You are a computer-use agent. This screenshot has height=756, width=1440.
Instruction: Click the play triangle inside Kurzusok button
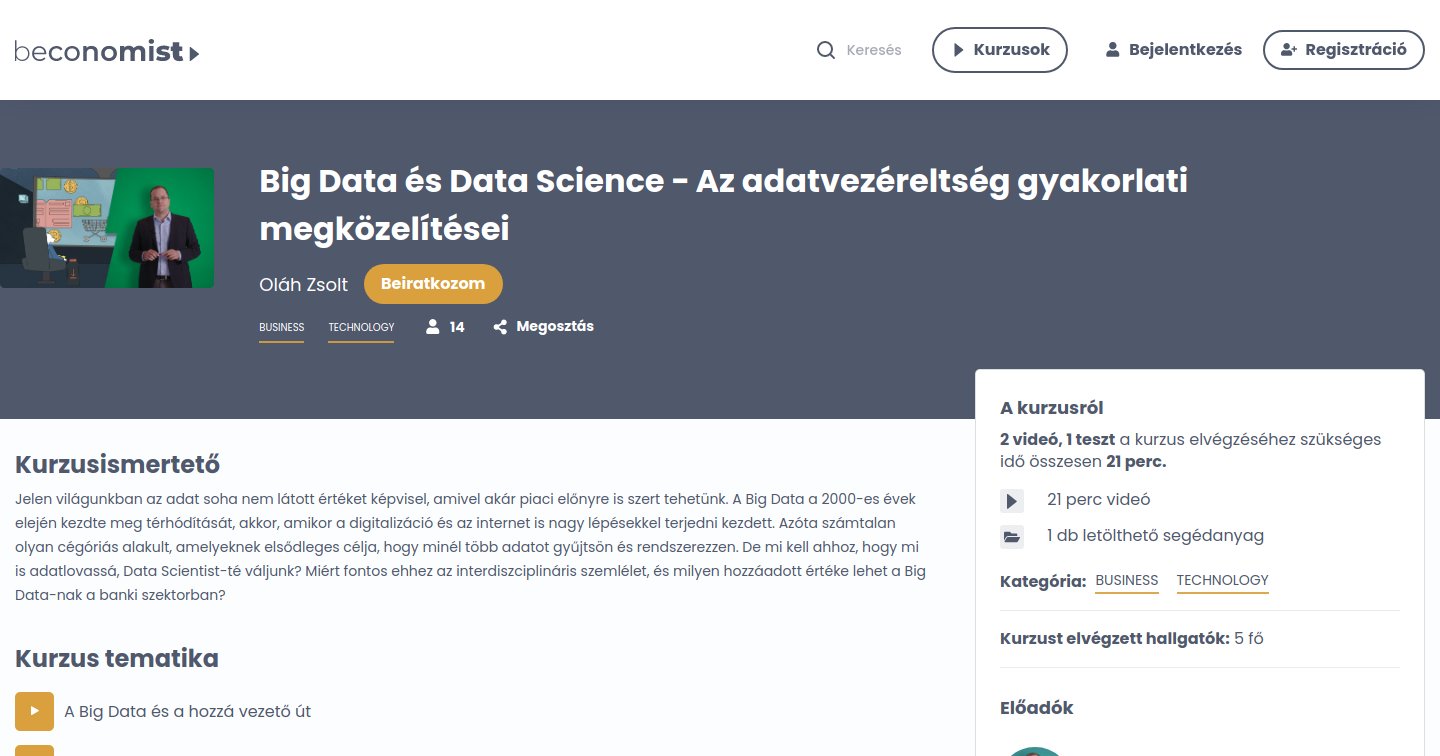956,49
